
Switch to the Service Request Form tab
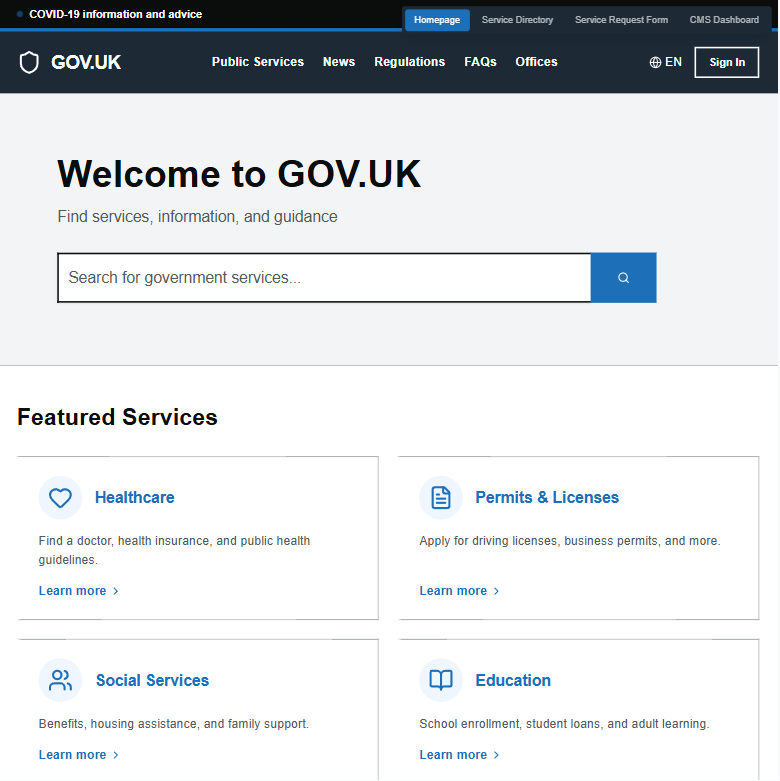click(x=621, y=20)
